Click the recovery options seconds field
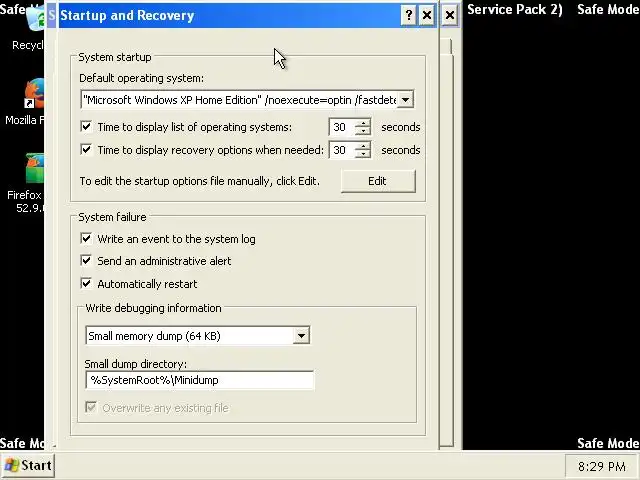Viewport: 640px width, 480px height. [x=342, y=150]
